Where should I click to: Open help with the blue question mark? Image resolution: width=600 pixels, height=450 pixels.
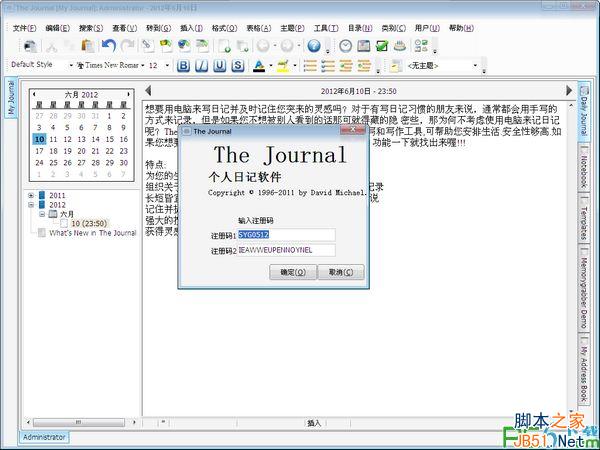click(314, 46)
